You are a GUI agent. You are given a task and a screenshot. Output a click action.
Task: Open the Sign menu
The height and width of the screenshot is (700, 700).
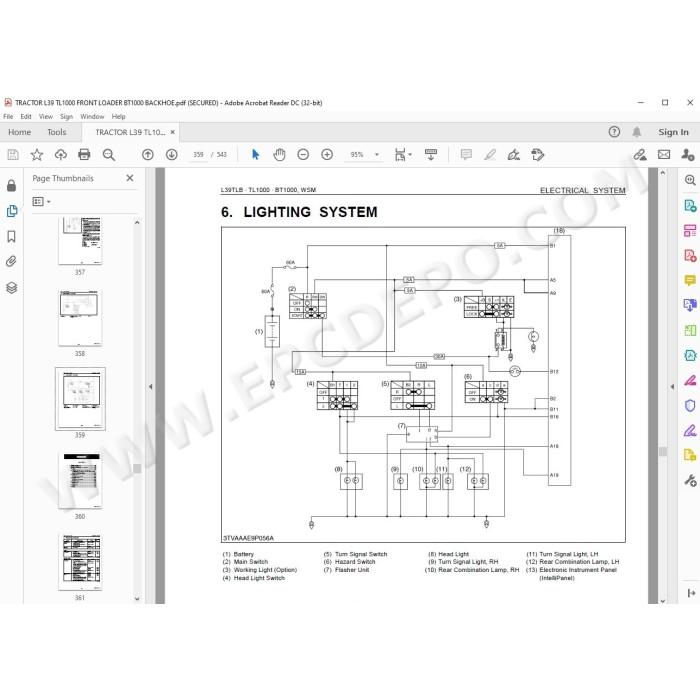tap(67, 117)
